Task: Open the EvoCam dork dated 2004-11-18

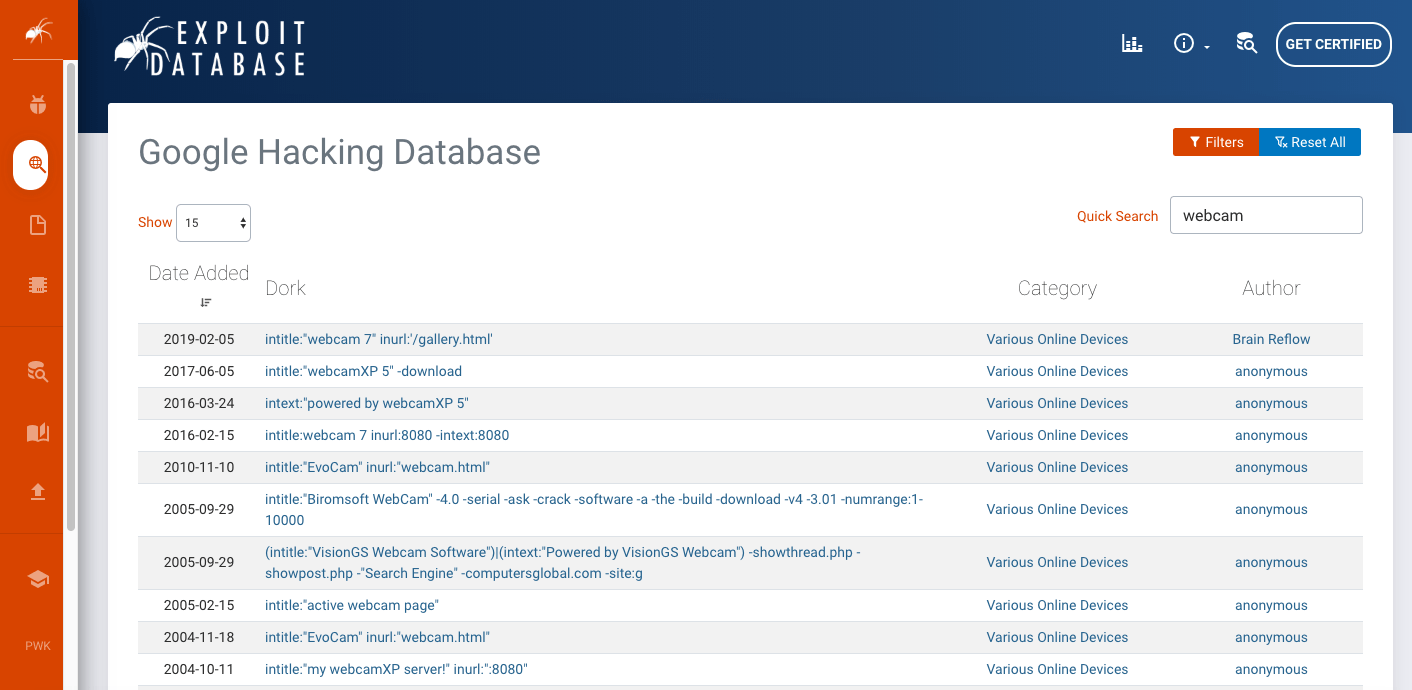Action: click(x=377, y=637)
